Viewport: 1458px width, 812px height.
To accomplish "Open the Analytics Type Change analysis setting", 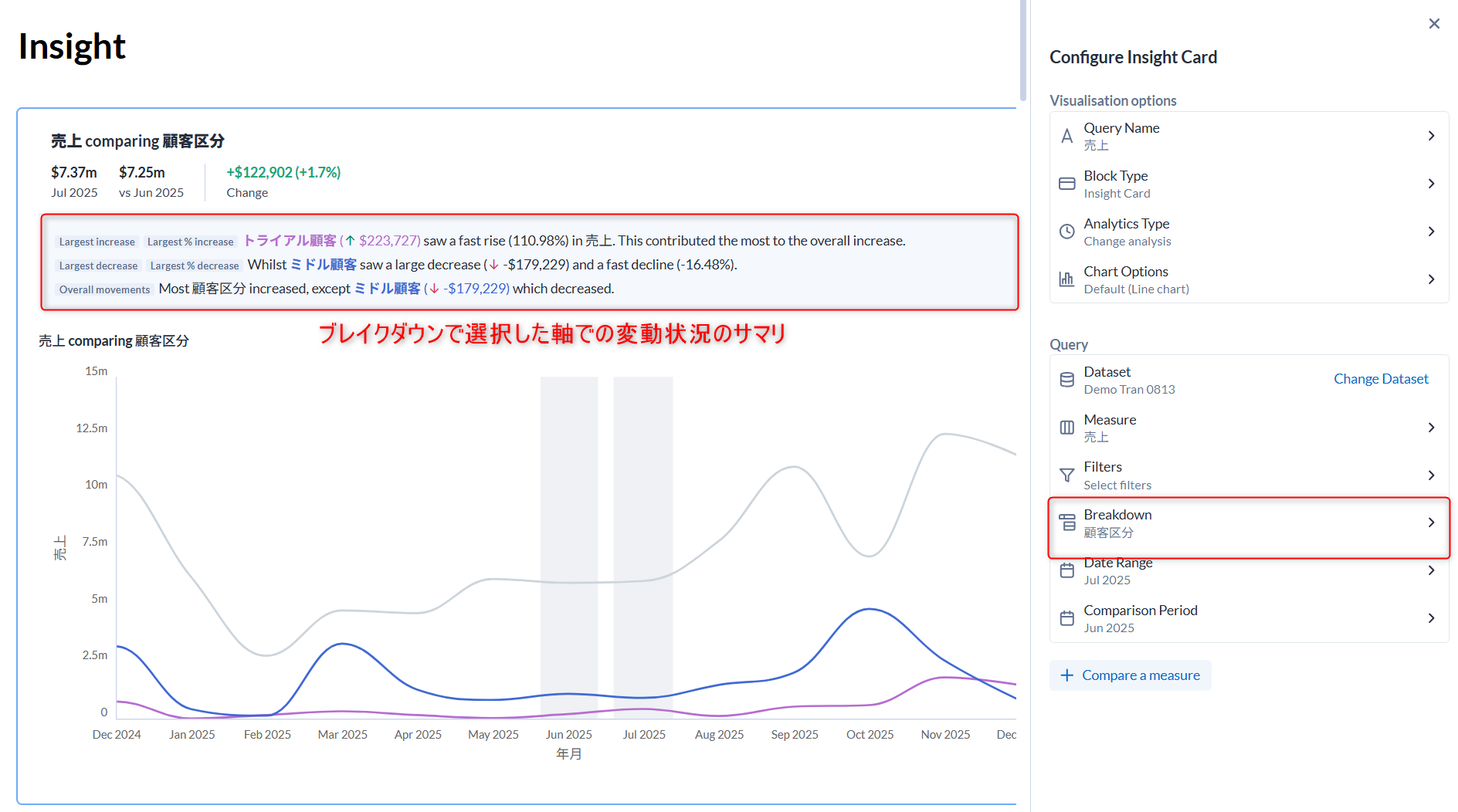I will click(x=1249, y=232).
